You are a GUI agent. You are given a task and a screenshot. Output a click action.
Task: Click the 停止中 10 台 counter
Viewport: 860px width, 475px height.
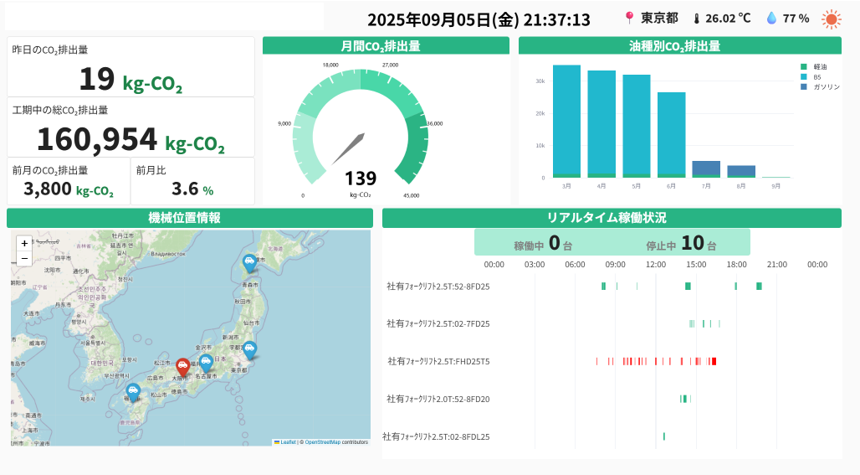click(x=681, y=243)
